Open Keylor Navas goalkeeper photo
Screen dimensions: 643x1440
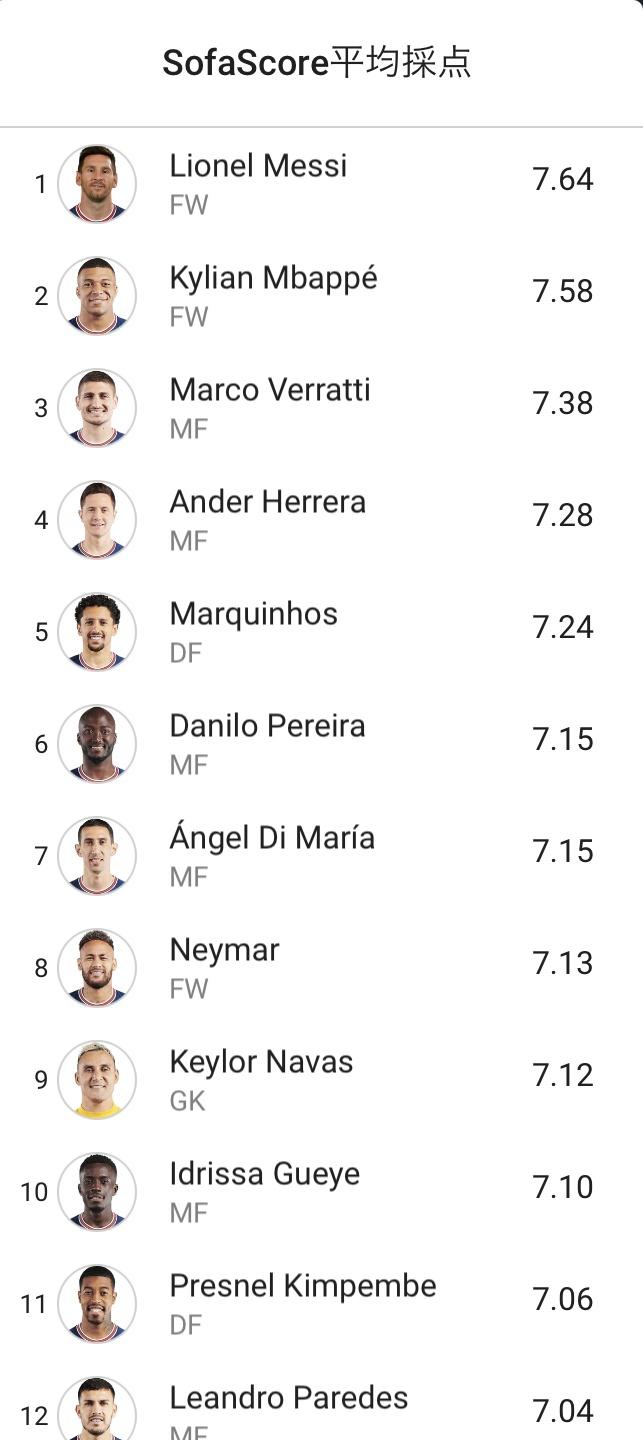(x=97, y=1079)
